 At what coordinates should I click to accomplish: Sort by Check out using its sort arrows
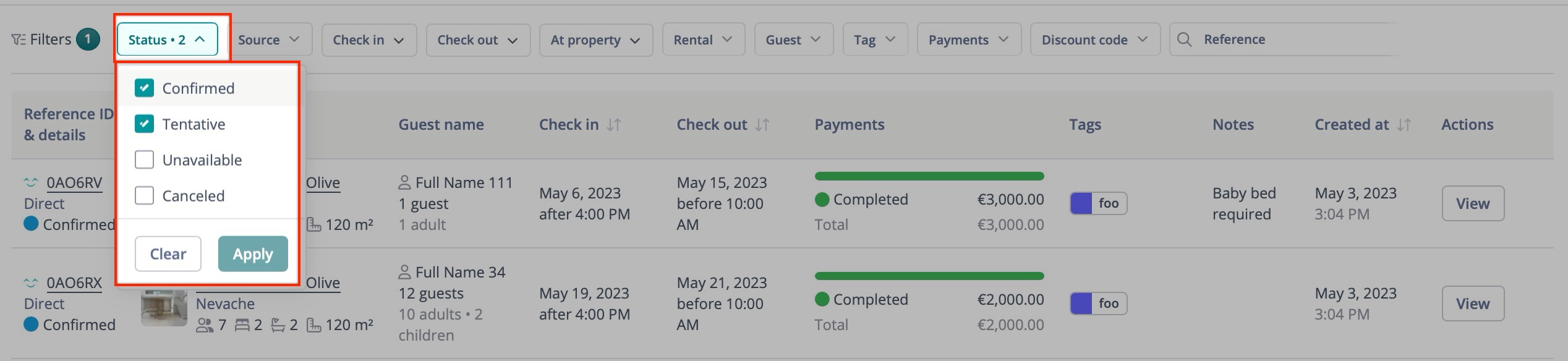(x=762, y=124)
